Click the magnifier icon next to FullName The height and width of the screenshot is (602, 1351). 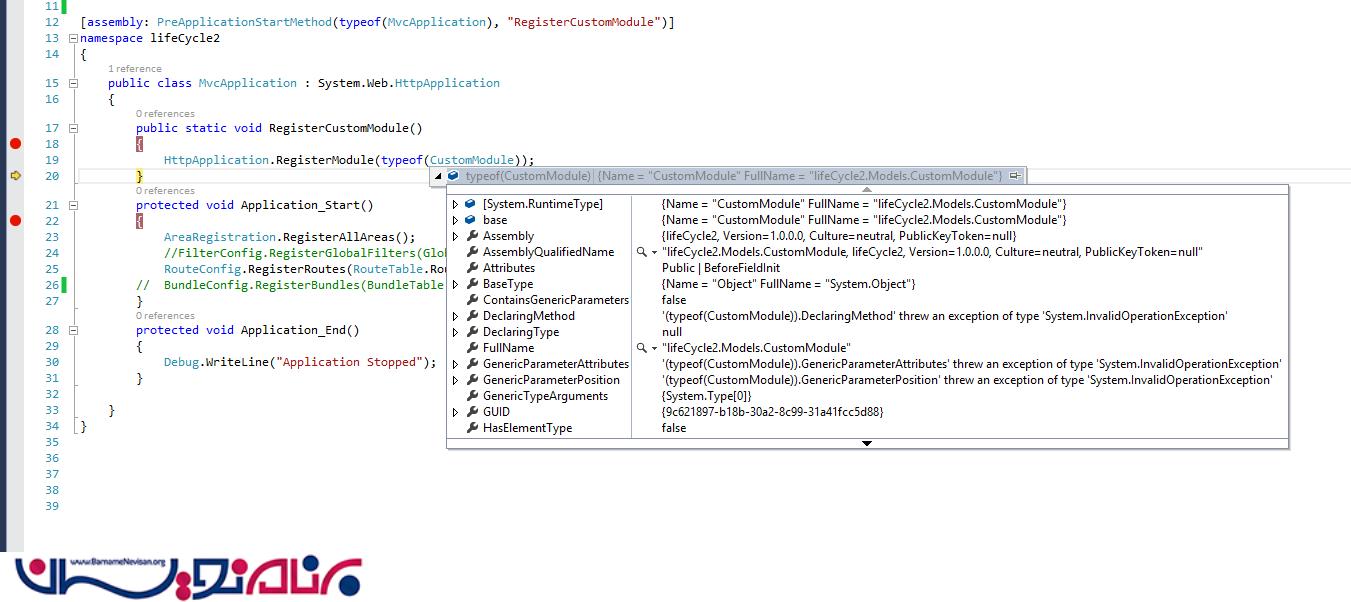tap(641, 348)
